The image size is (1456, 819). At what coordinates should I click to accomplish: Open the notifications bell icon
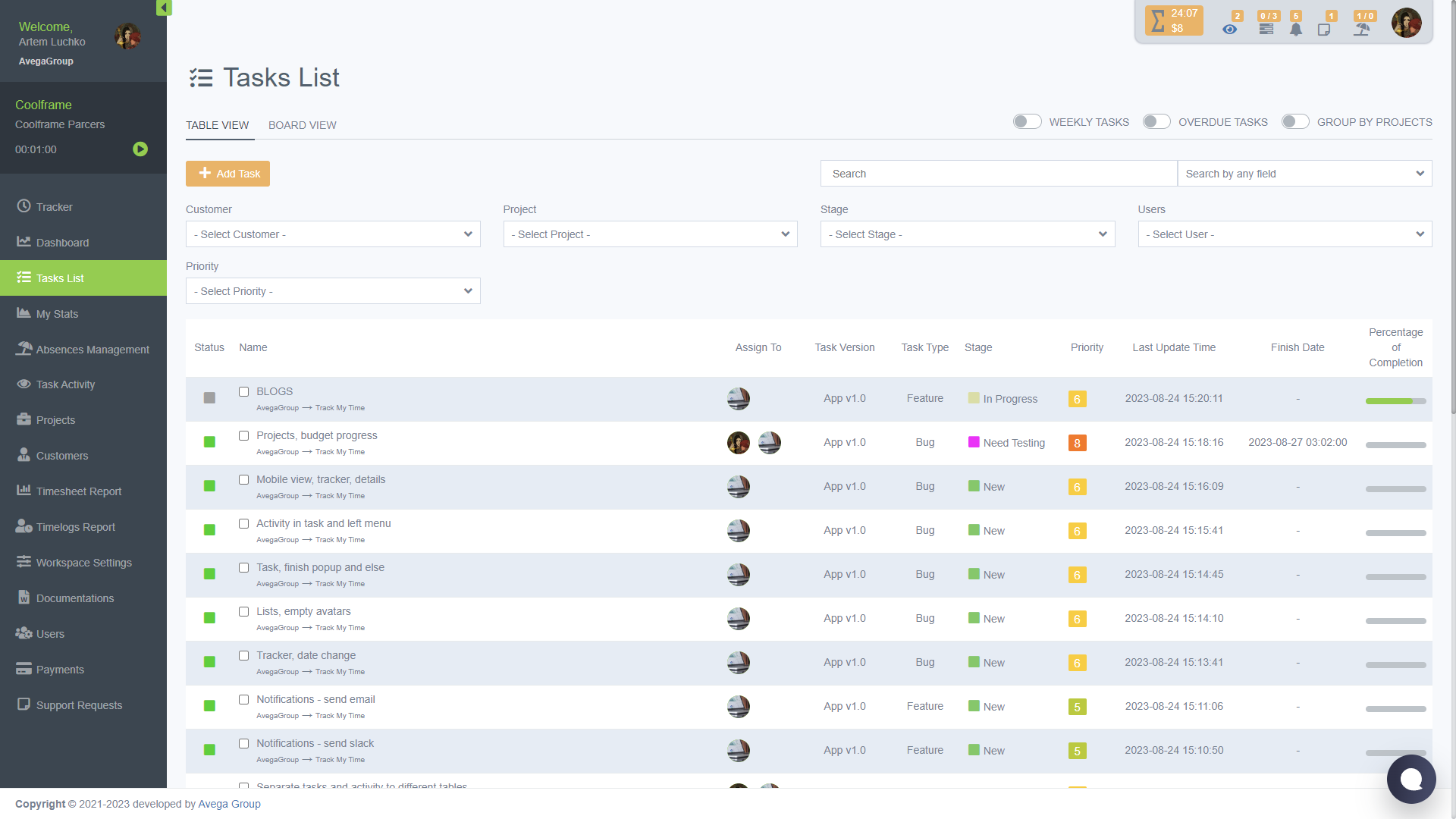click(x=1296, y=30)
